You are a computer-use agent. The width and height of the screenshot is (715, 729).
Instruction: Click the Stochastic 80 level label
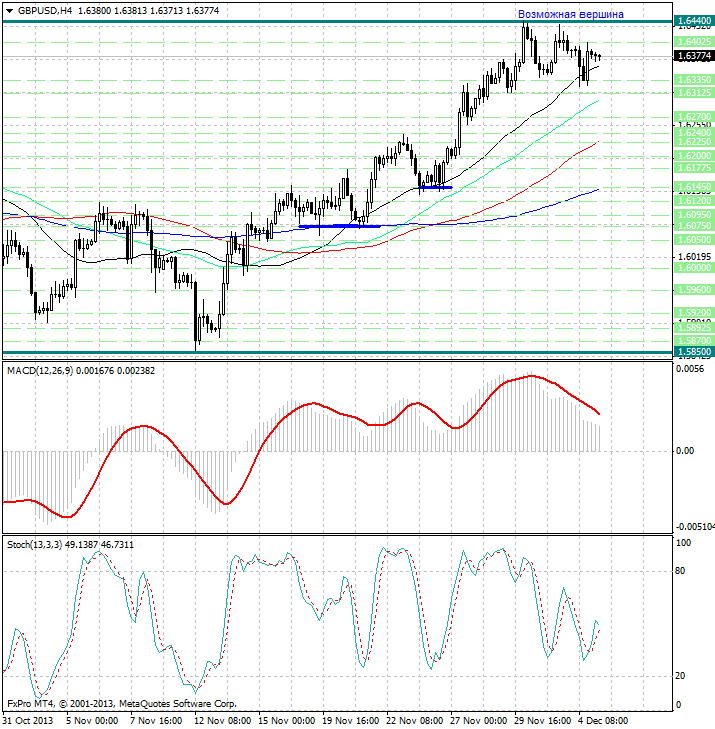(x=680, y=570)
